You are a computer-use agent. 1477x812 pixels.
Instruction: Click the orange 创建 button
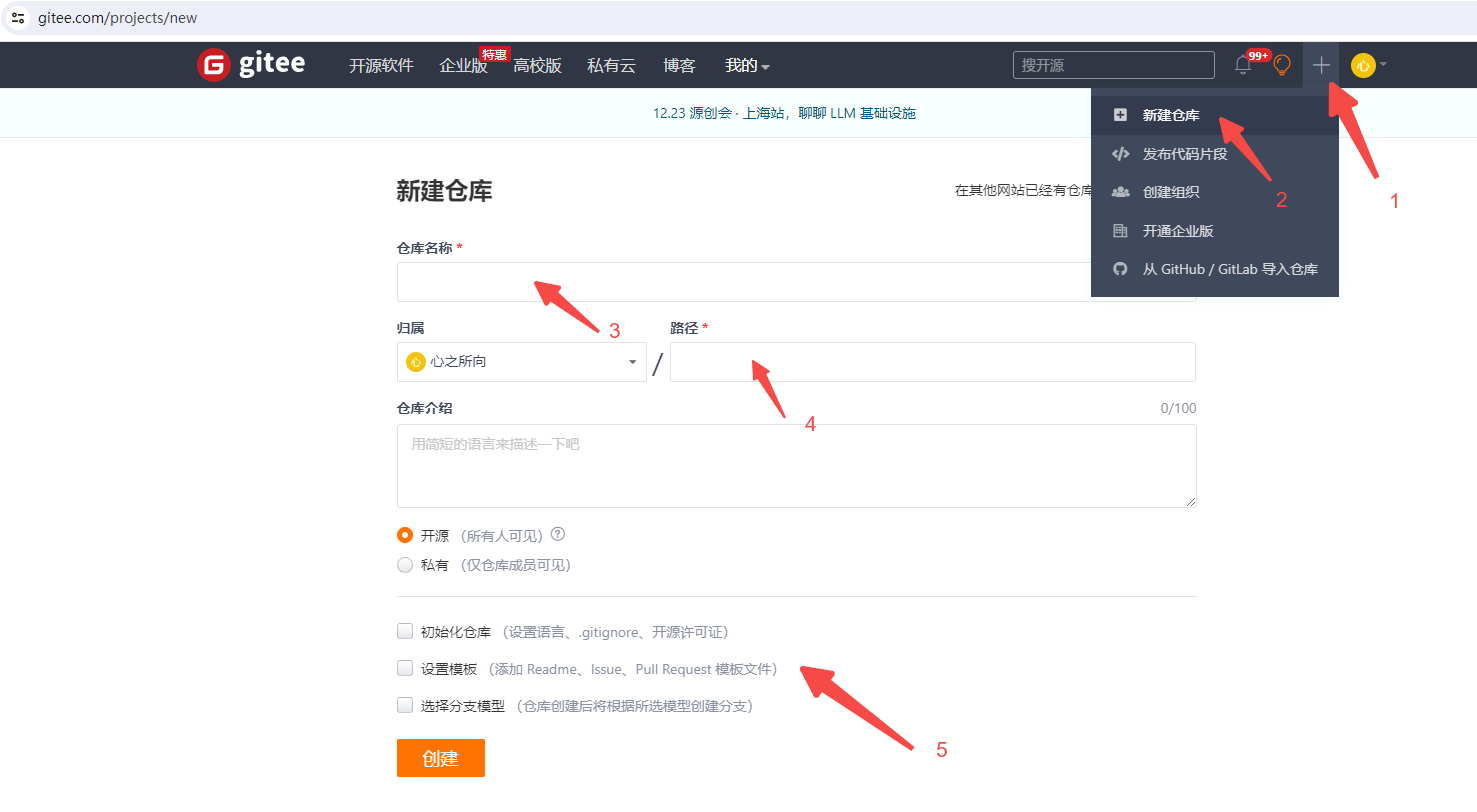tap(441, 758)
